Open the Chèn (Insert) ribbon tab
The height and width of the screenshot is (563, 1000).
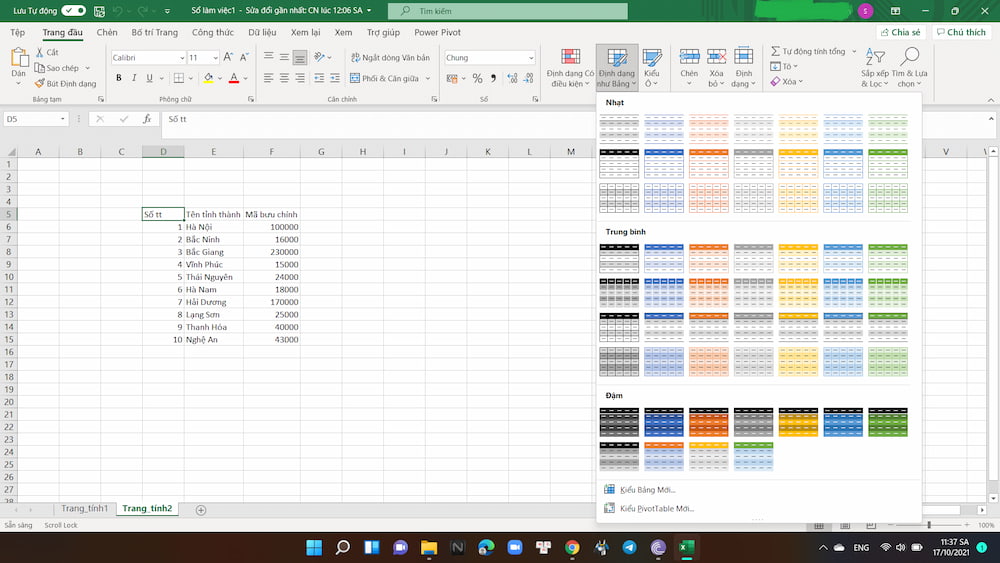click(x=107, y=32)
